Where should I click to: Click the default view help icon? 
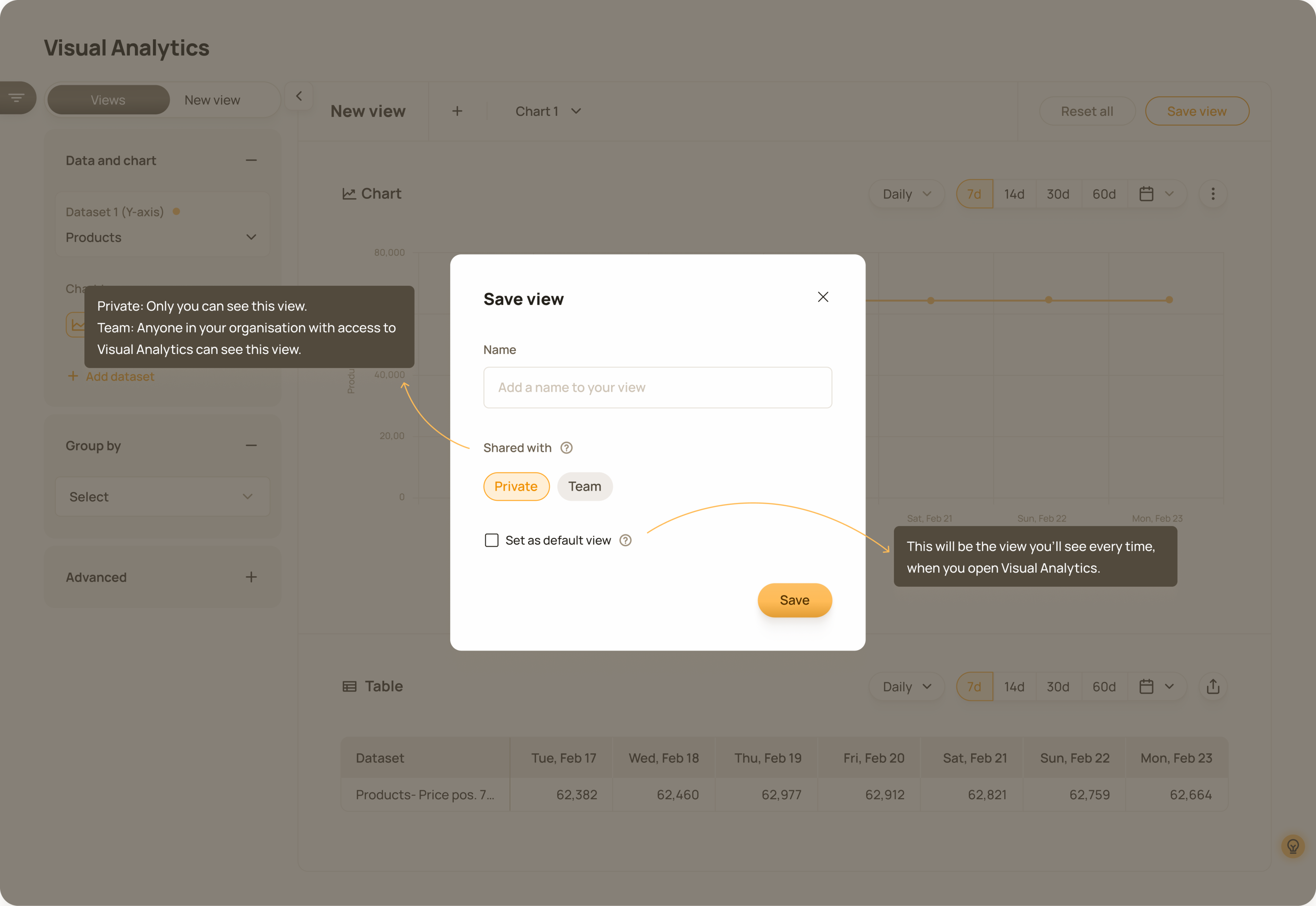(625, 540)
